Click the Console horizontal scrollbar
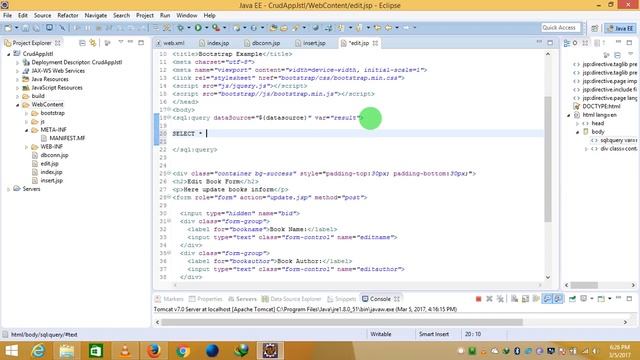 [x=342, y=322]
